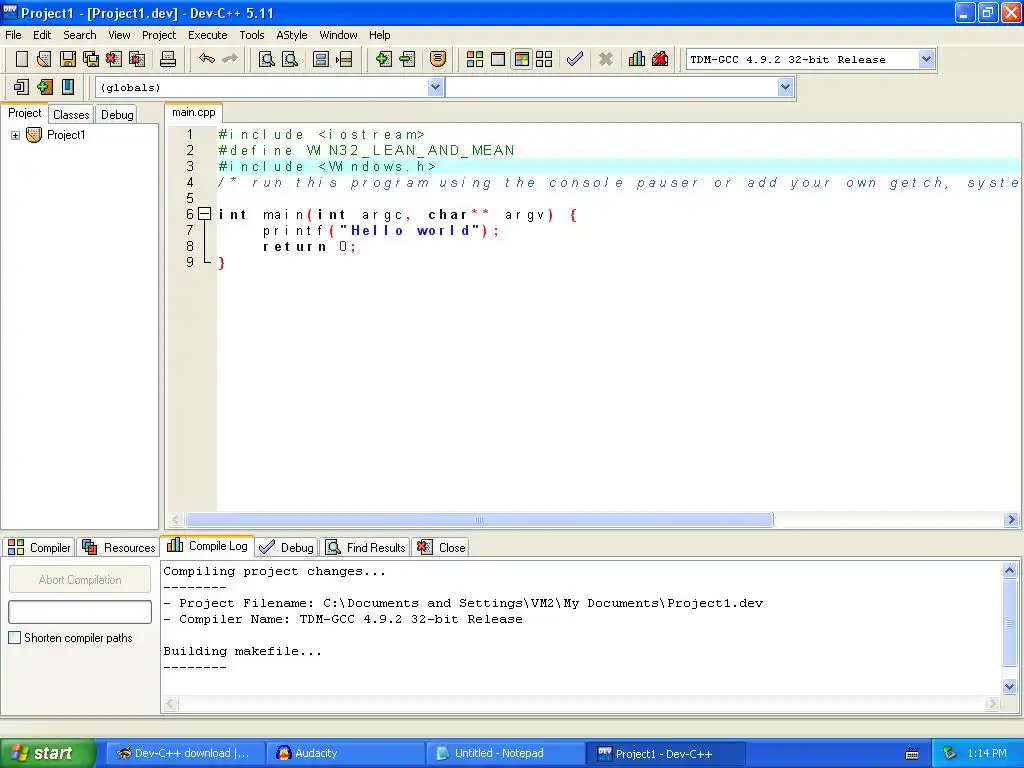Switch to Untitled - Notepad taskbar item
1024x768 pixels.
point(505,753)
